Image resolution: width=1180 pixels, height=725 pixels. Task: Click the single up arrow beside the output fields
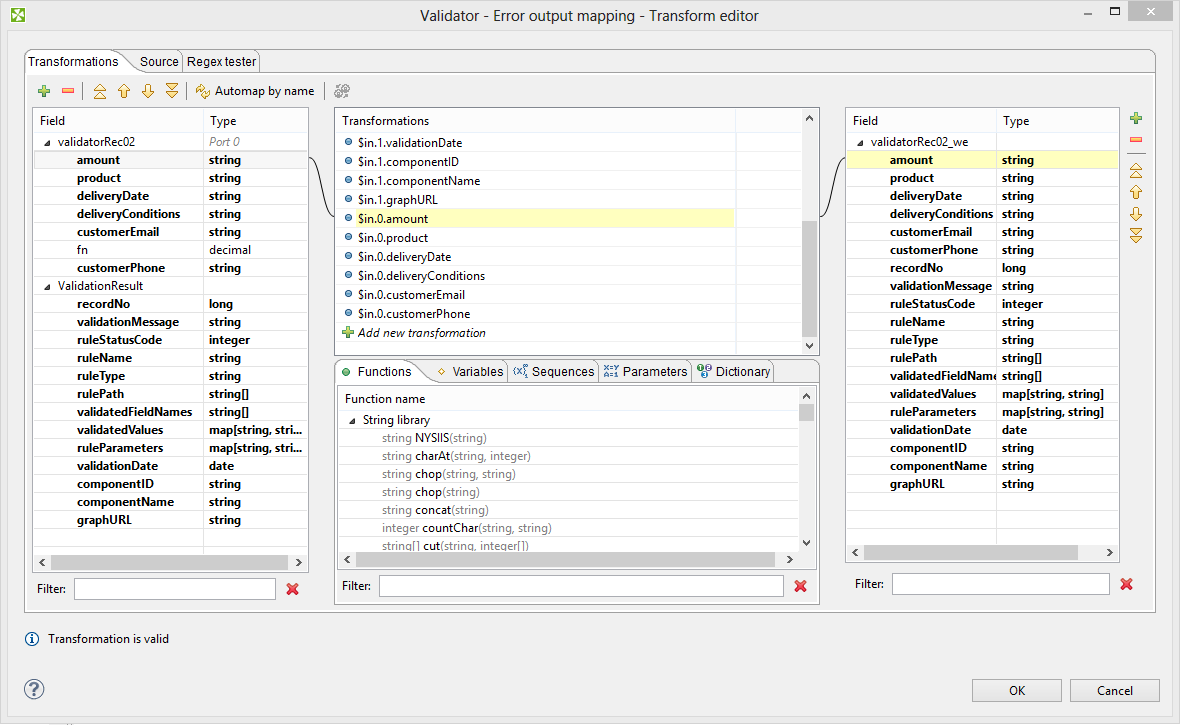(1136, 192)
